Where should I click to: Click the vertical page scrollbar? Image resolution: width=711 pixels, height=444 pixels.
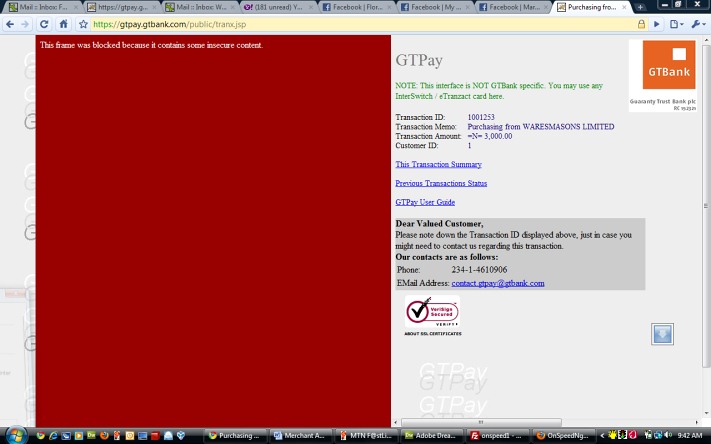[706, 206]
